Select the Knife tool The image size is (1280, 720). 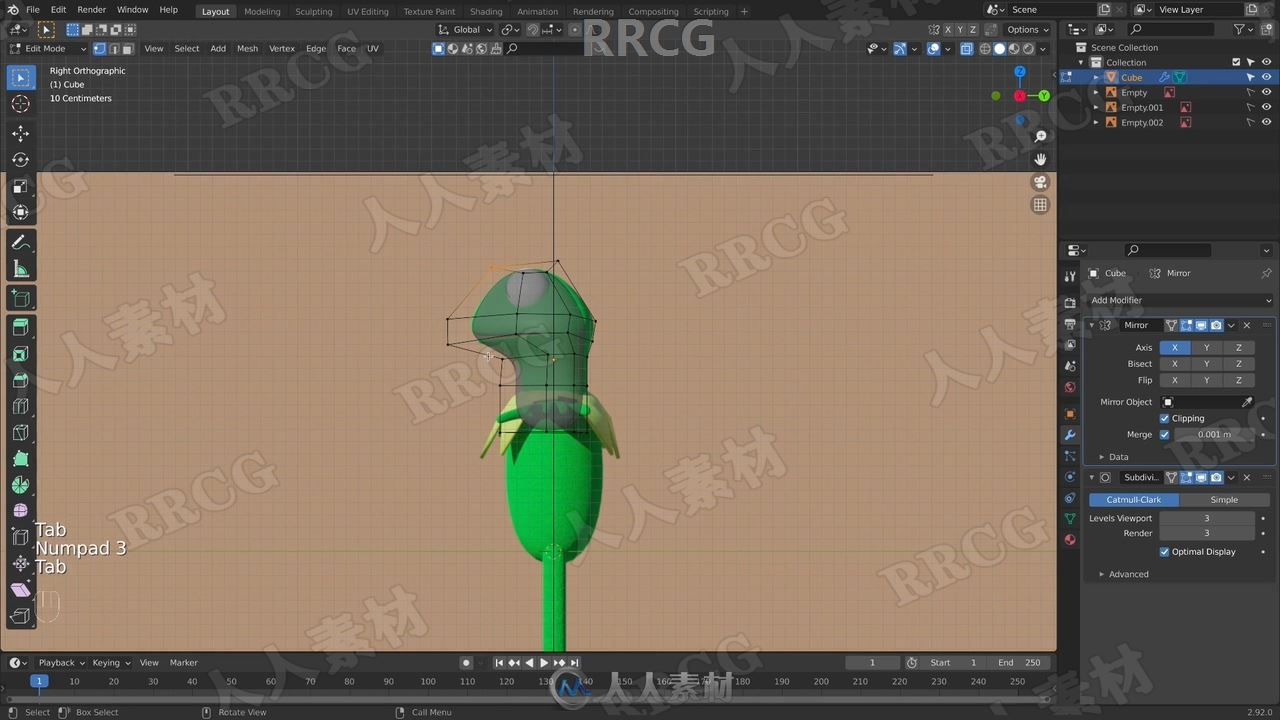tap(20, 432)
